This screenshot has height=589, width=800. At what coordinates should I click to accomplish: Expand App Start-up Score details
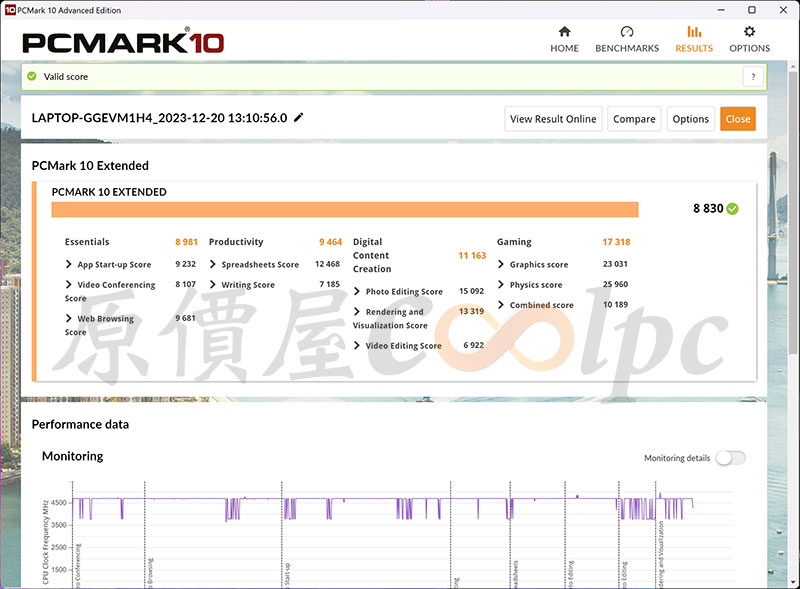tap(69, 265)
